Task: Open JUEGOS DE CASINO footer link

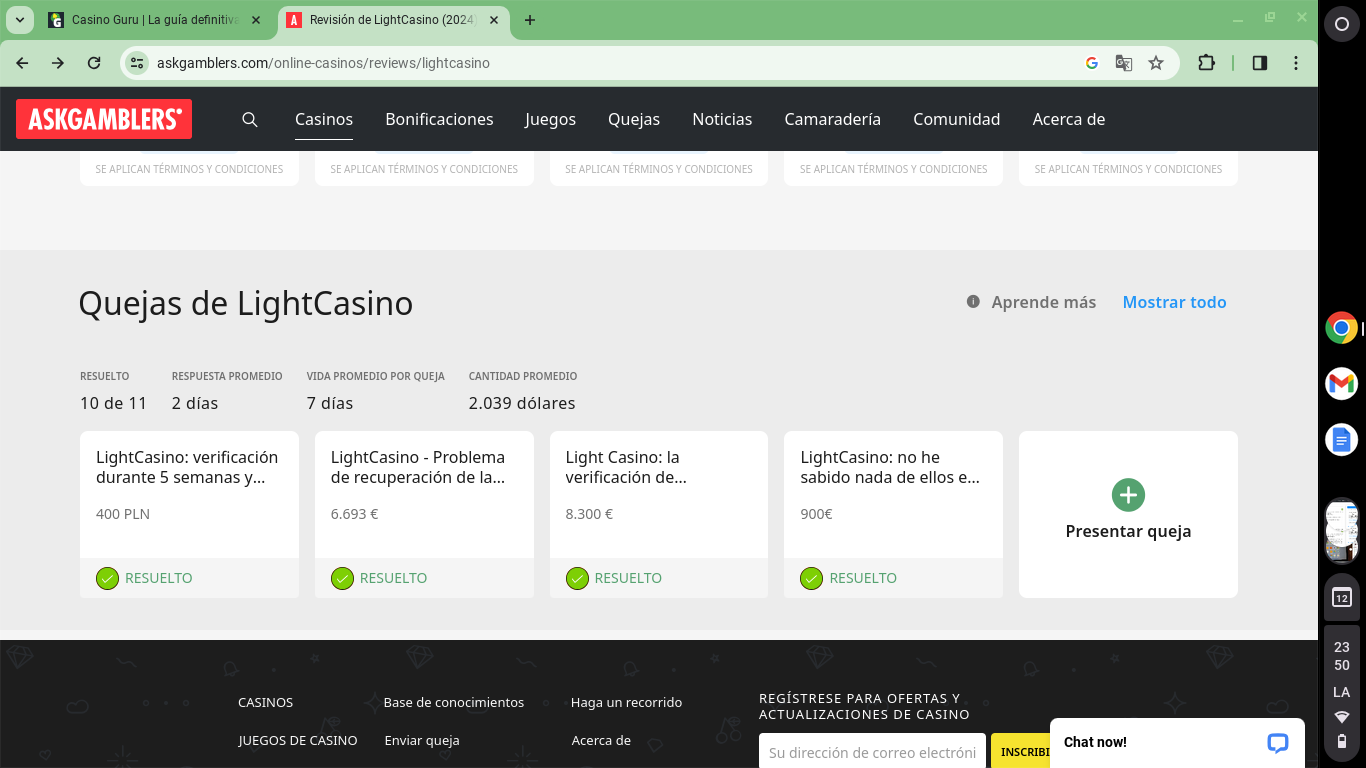Action: pyautogui.click(x=298, y=741)
